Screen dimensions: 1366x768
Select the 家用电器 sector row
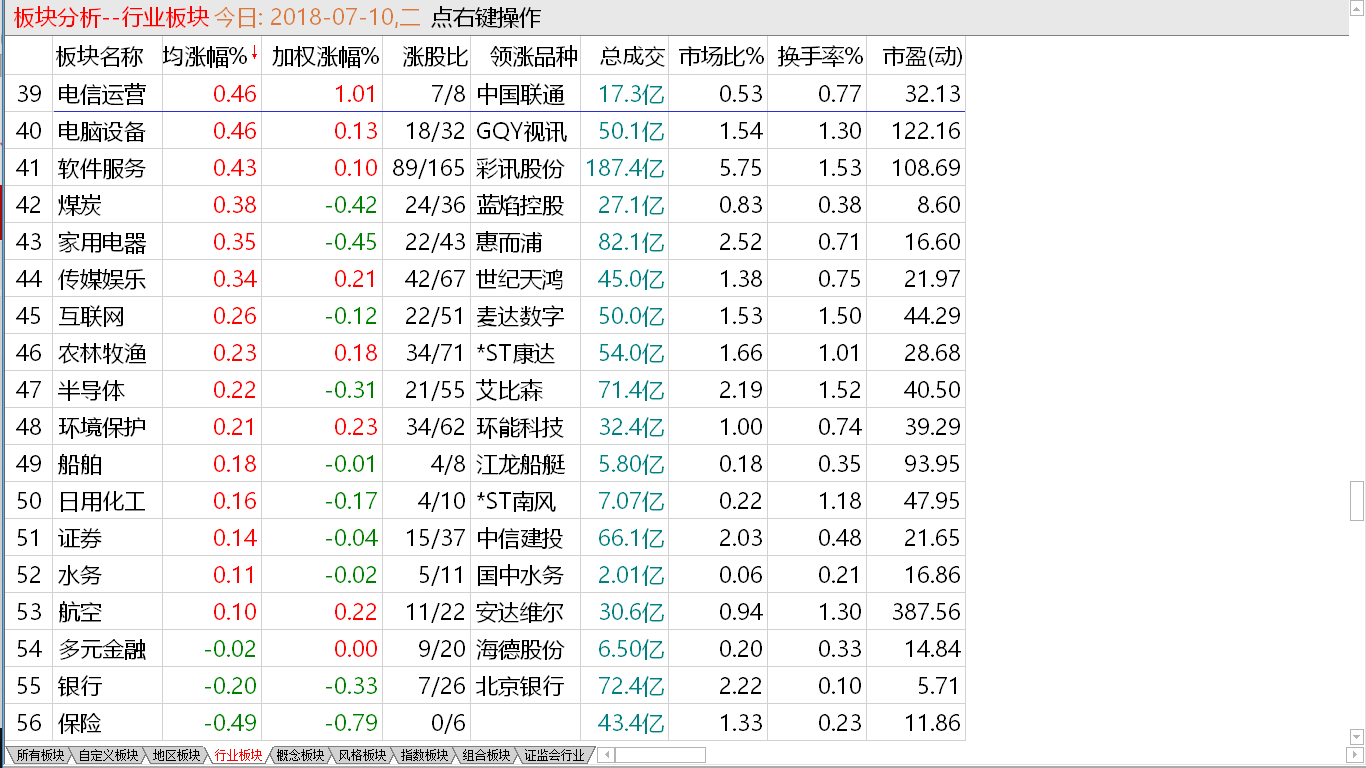point(485,242)
